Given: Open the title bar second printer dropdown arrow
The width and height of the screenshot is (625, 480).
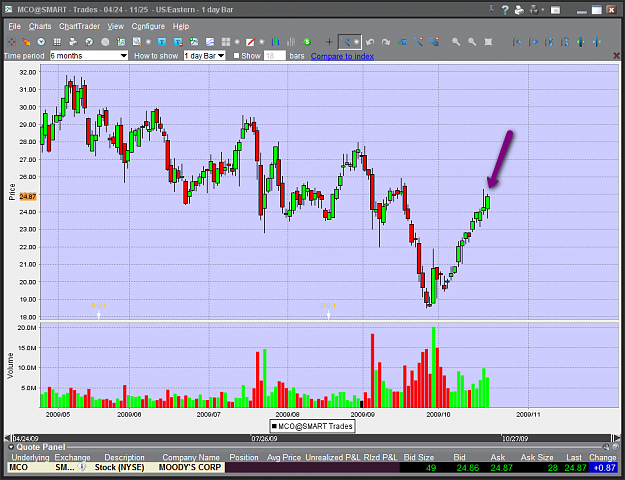Looking at the screenshot, I should point(542,10).
